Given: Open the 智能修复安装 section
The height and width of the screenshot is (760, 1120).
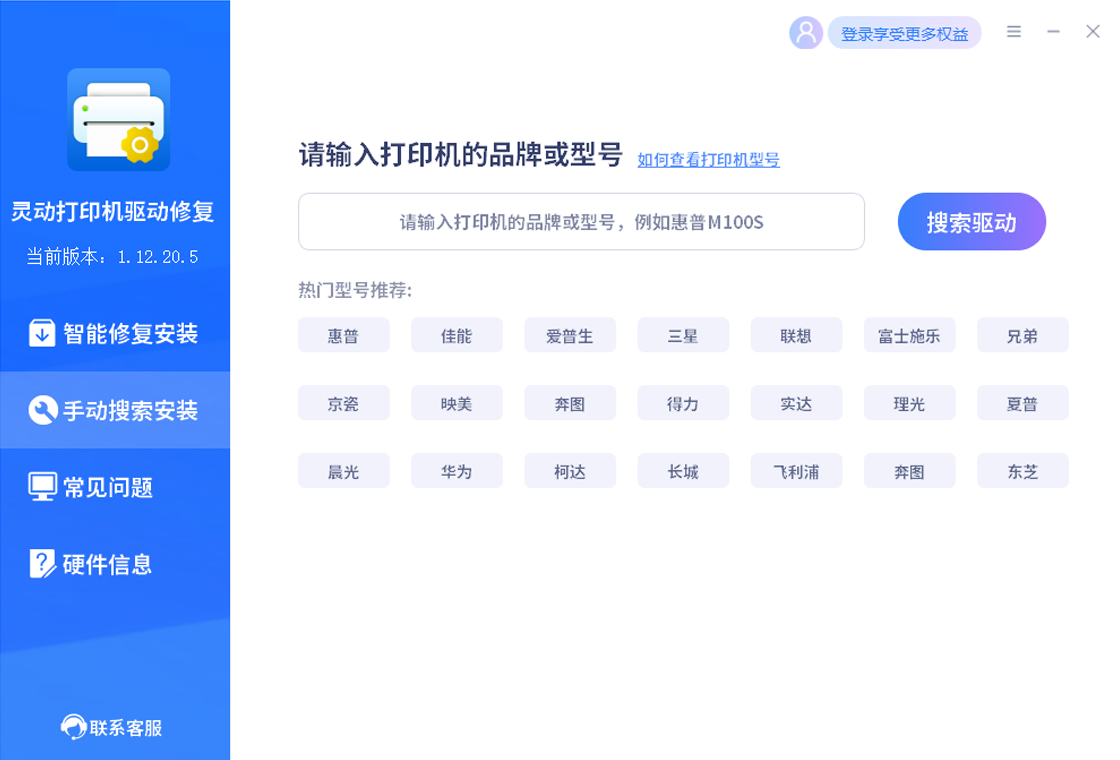Looking at the screenshot, I should (115, 333).
